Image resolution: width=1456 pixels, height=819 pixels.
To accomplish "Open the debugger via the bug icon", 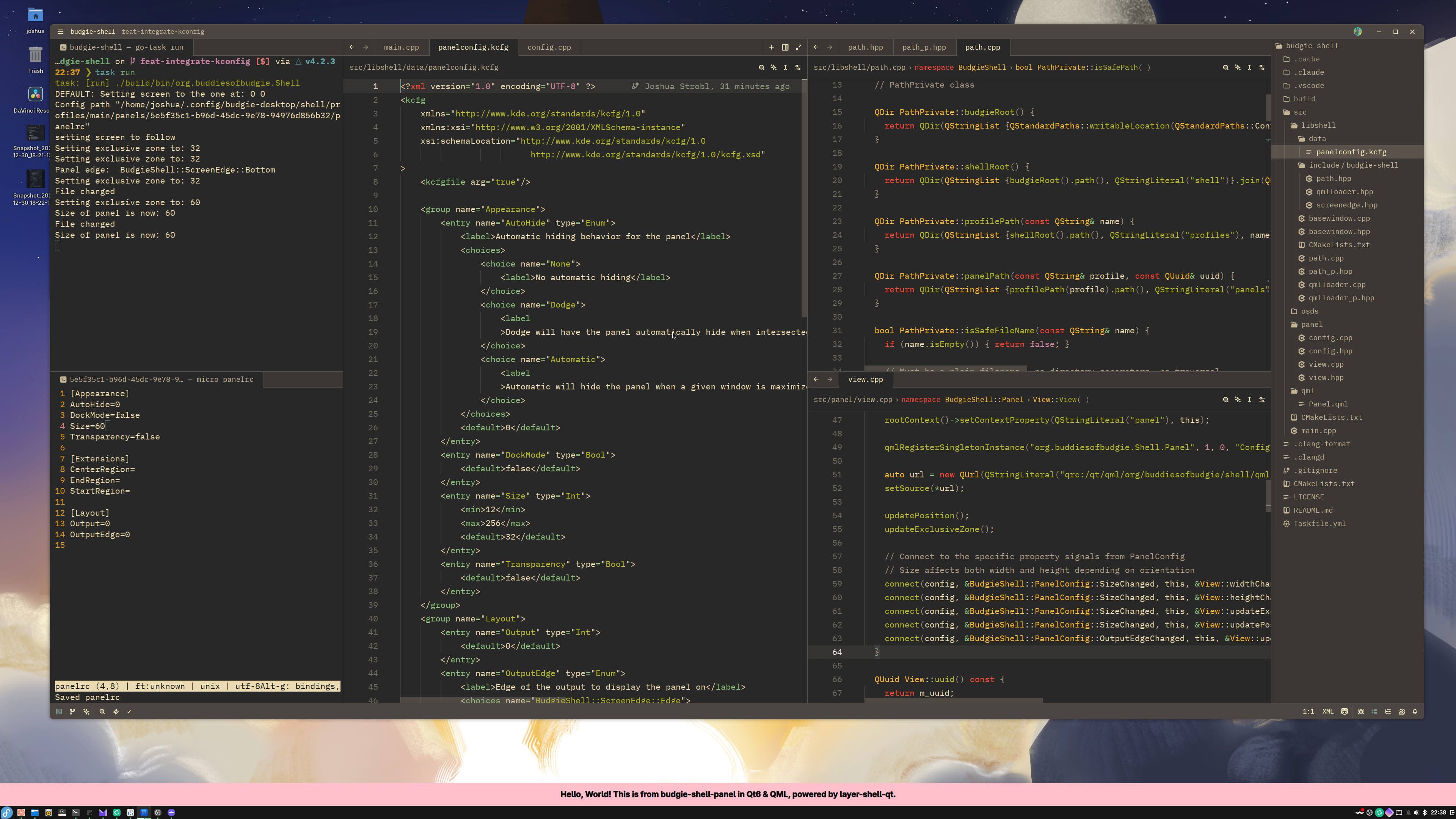I will (1361, 712).
